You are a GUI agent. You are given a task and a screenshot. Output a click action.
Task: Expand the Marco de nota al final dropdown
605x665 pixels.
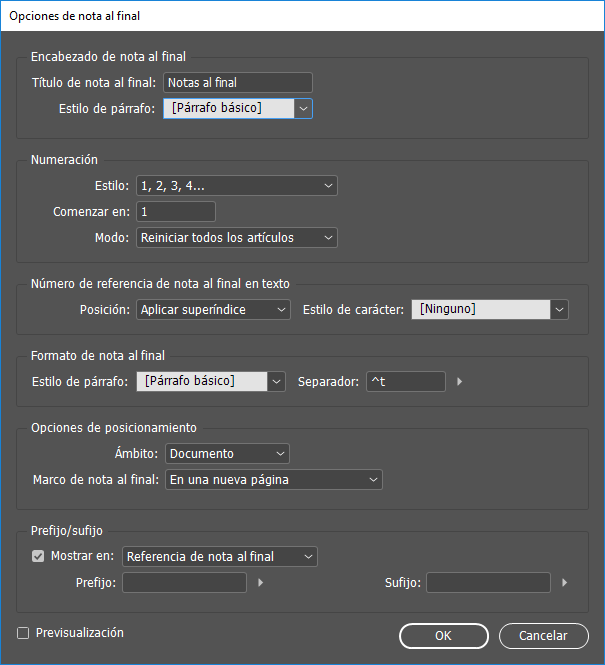point(273,480)
